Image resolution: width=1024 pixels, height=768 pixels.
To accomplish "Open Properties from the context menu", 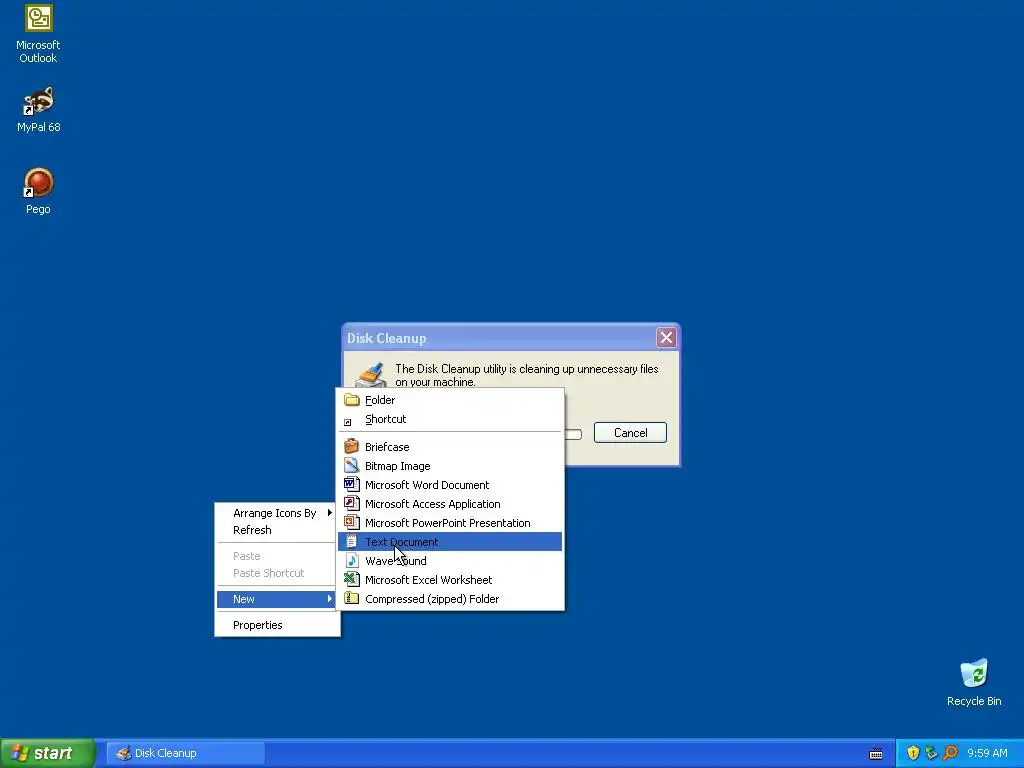I will tap(278, 625).
